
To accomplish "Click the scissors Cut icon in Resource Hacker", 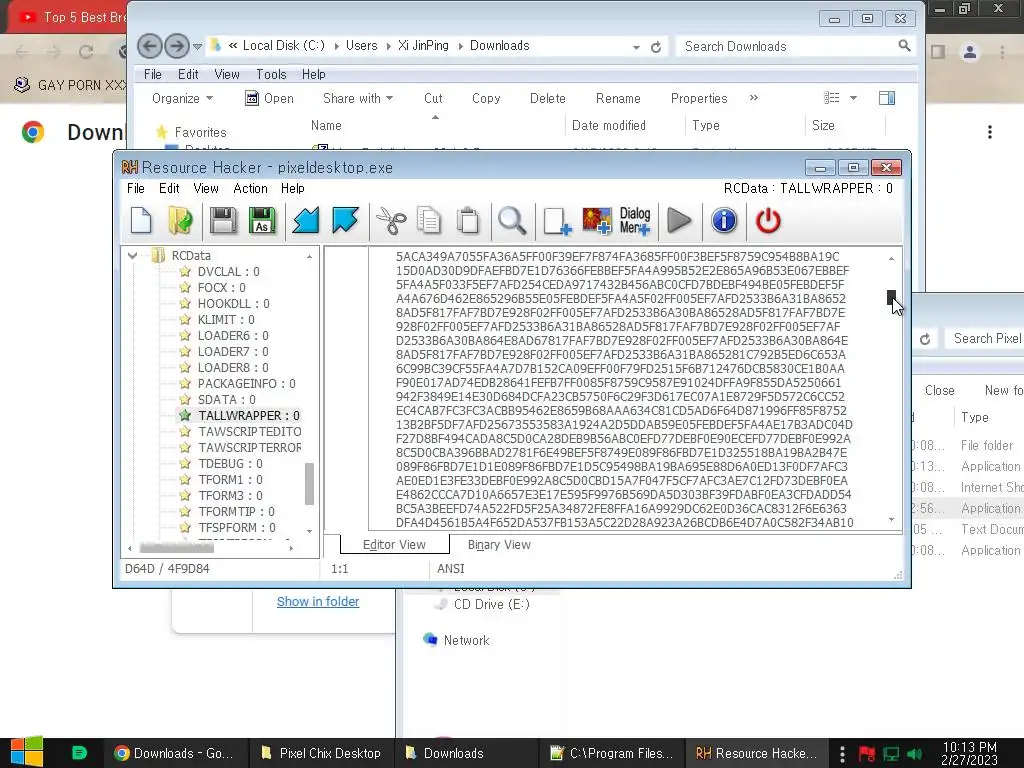I will click(x=391, y=221).
